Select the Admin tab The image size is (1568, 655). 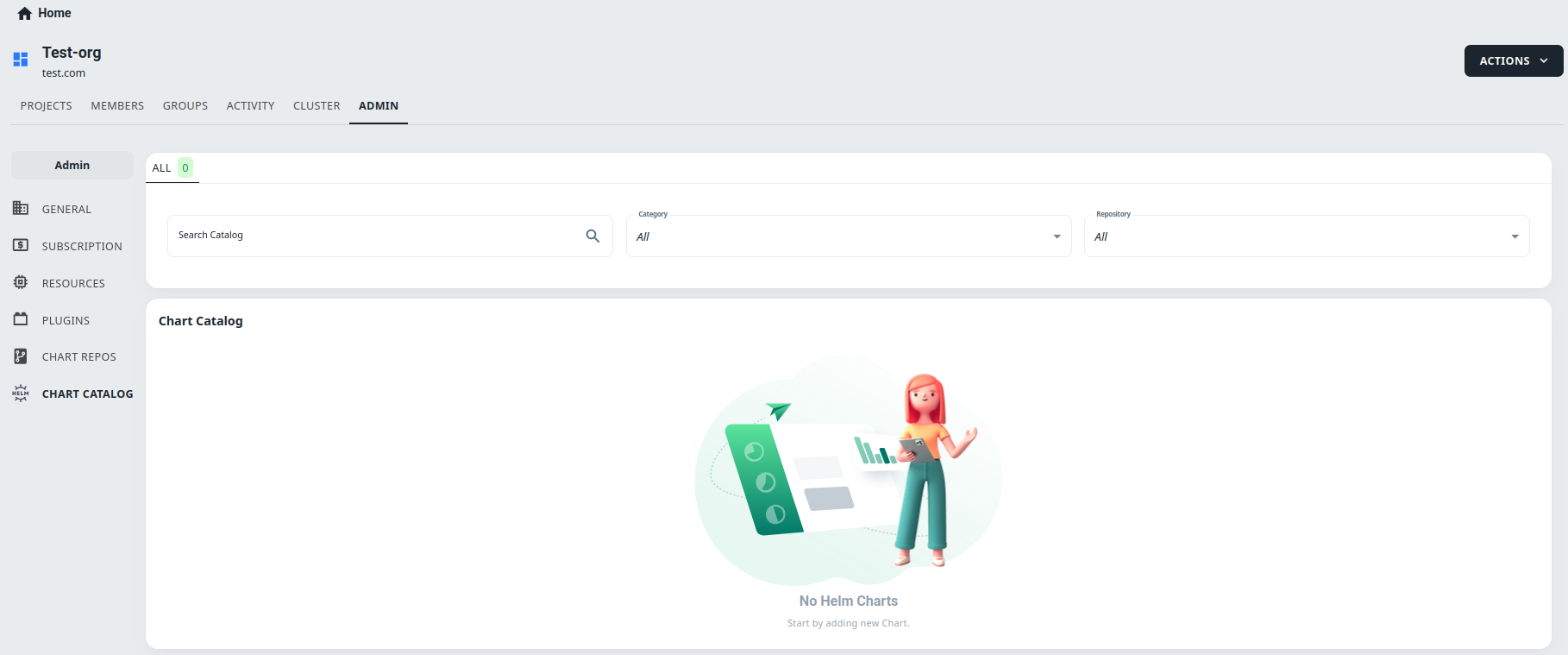(x=379, y=105)
